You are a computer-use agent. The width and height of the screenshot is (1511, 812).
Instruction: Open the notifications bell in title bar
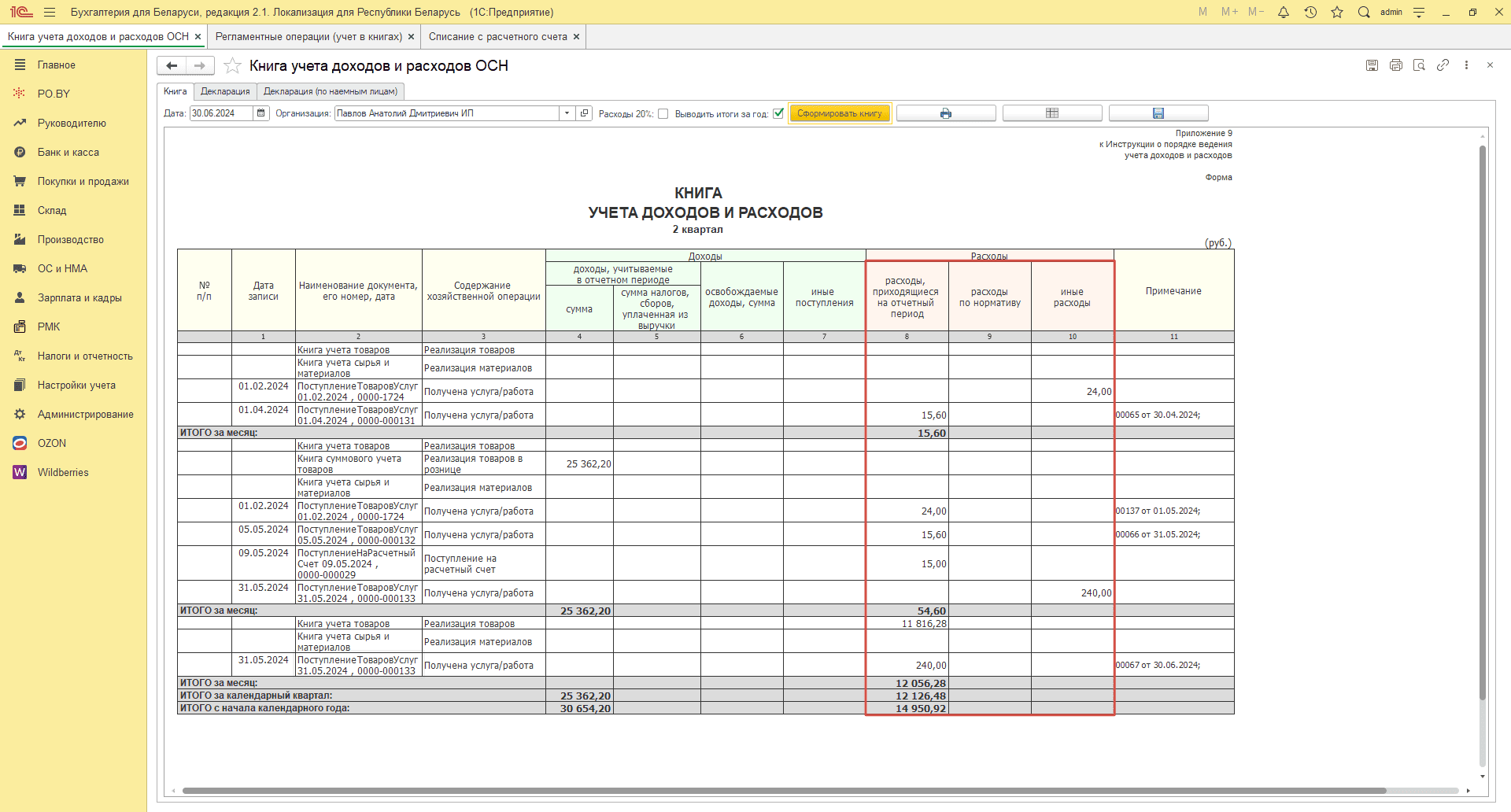[x=1284, y=12]
